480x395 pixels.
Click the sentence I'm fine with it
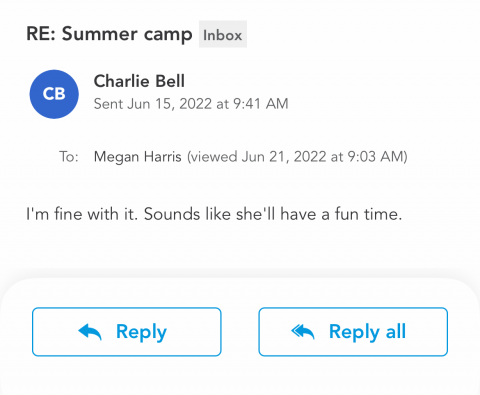pos(82,214)
